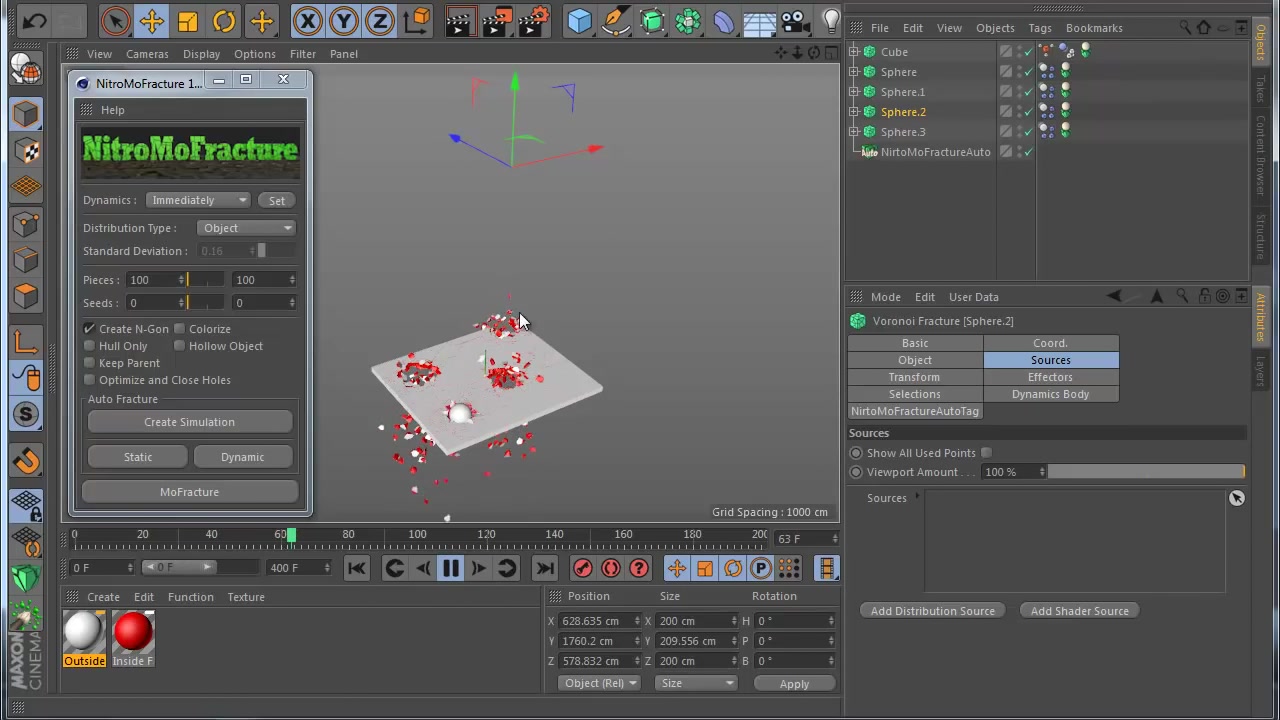
Task: Open the viewport Display menu
Action: (x=201, y=54)
